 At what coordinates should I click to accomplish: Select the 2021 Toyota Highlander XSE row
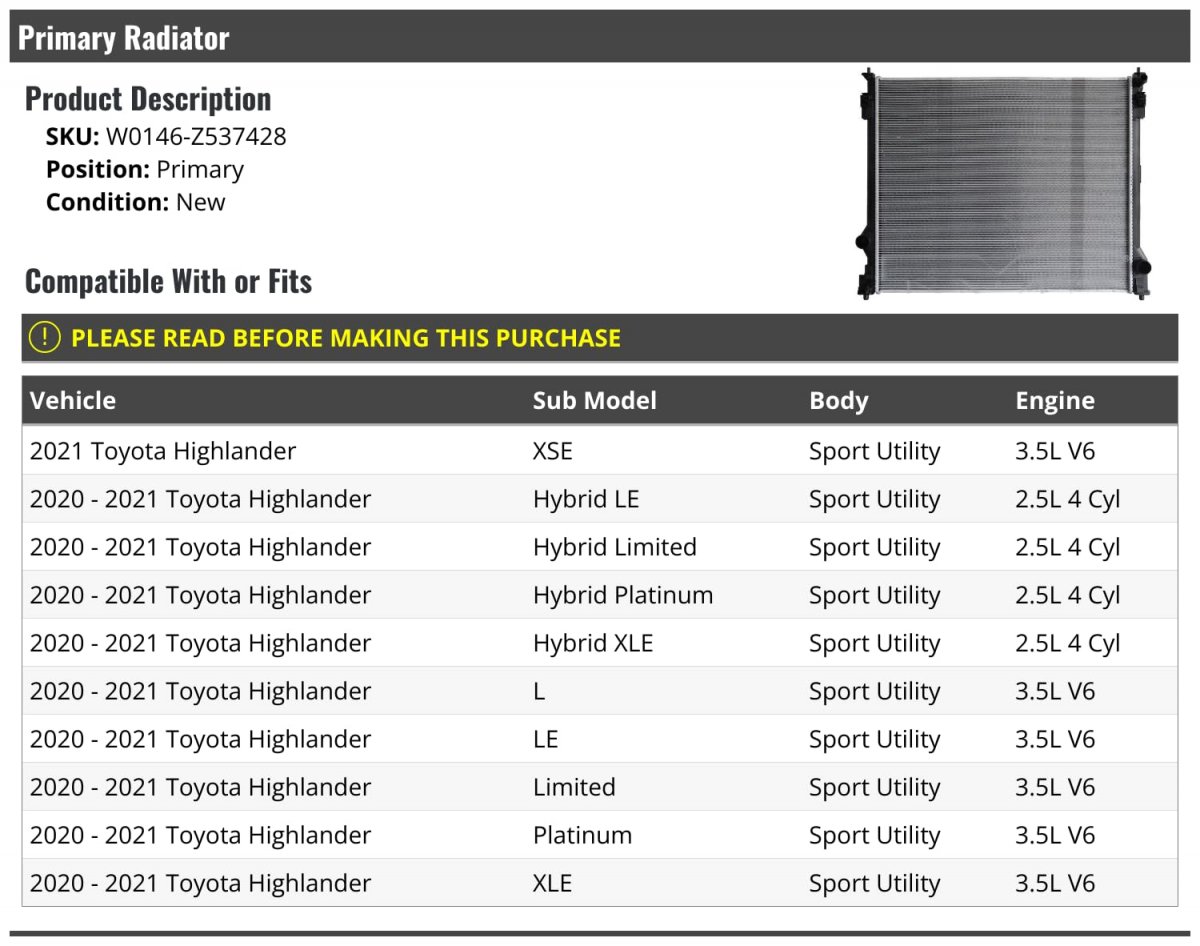click(600, 451)
